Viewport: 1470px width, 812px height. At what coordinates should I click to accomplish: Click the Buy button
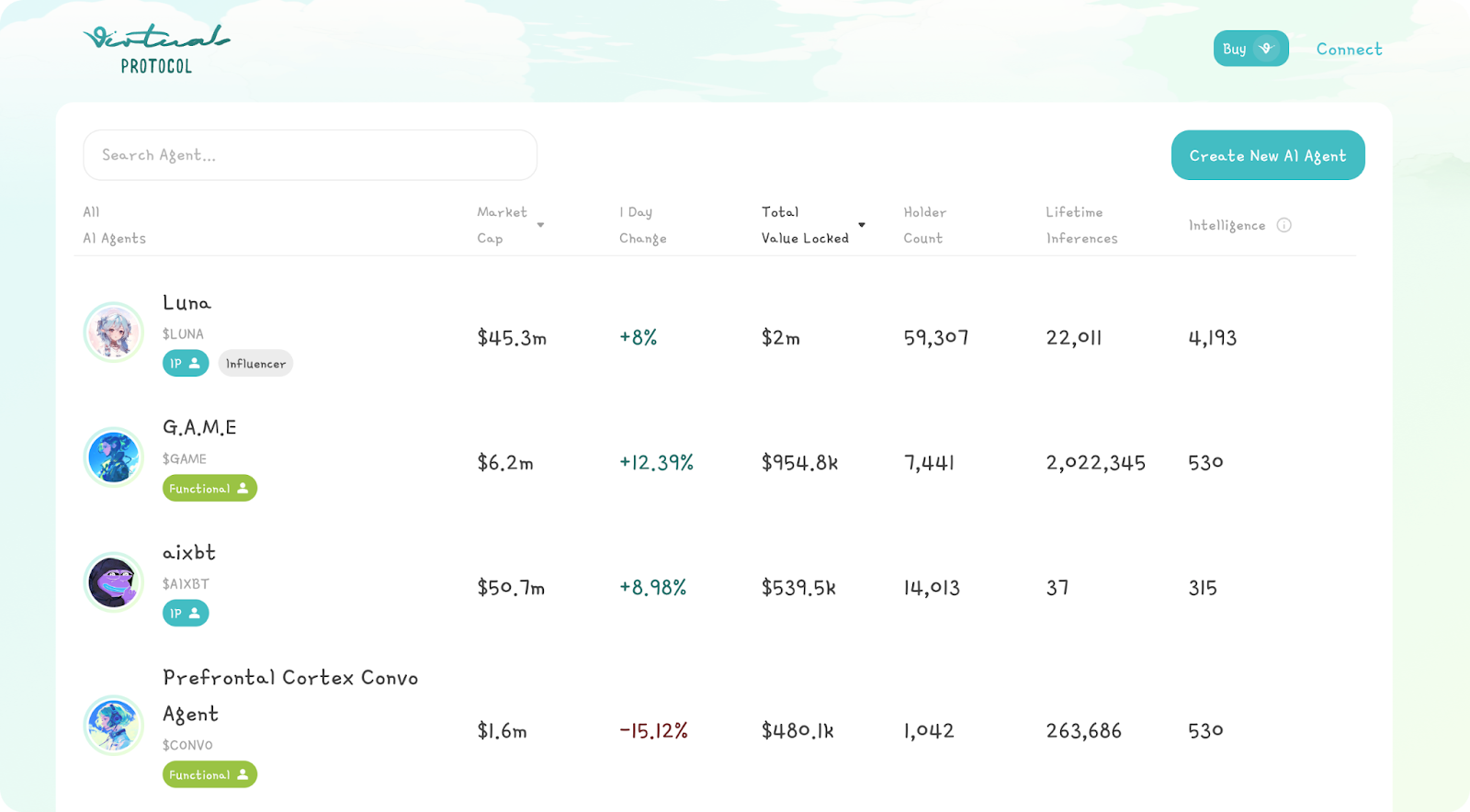[1250, 49]
